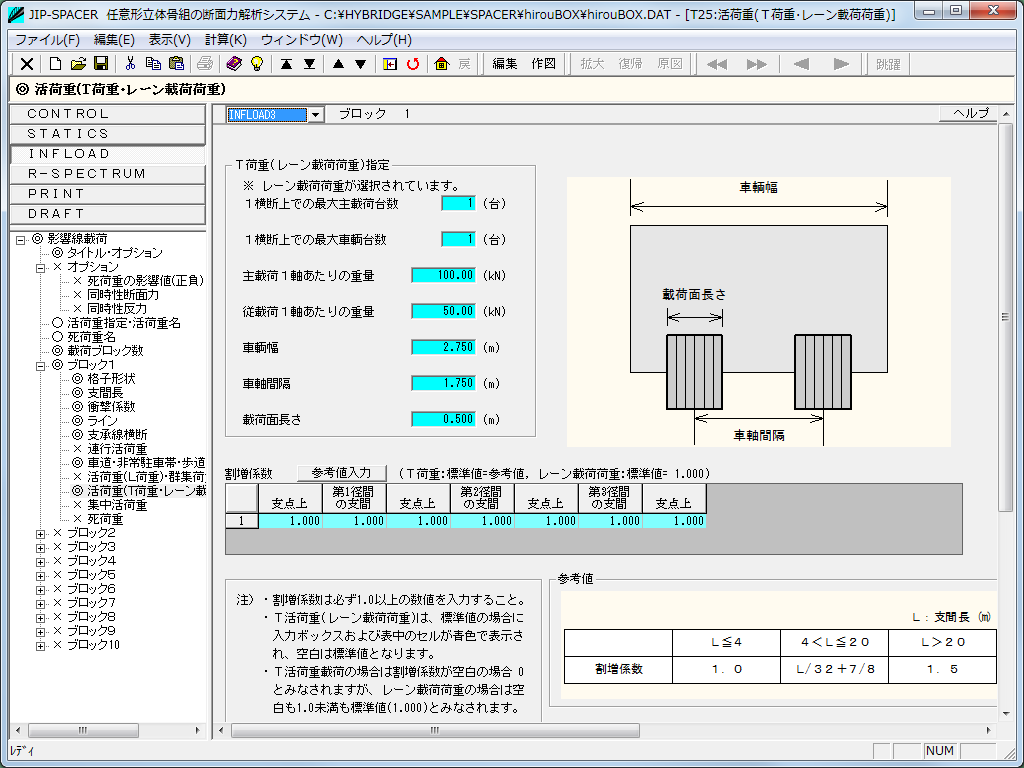Open the 計算(K) menu
Viewport: 1024px width, 768px height.
[225, 40]
